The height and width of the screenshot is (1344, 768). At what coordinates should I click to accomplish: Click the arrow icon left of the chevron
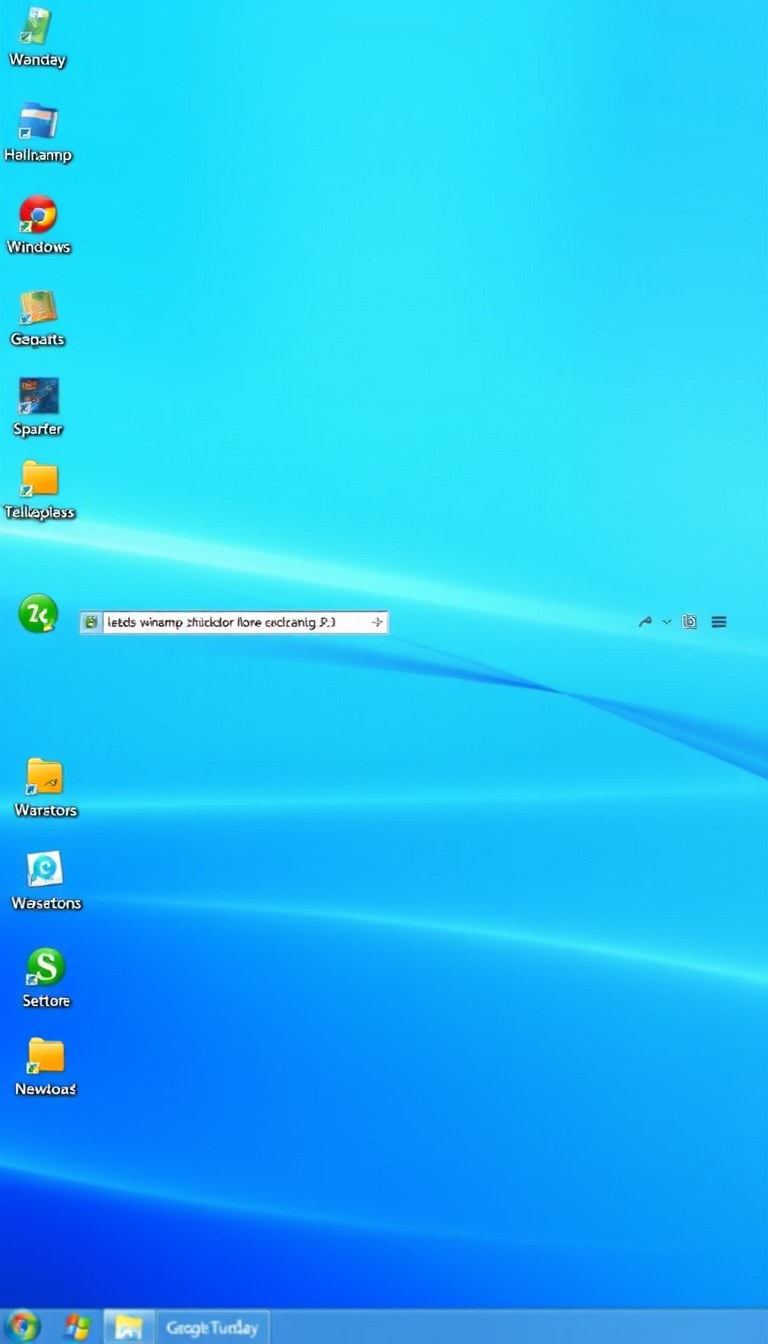(645, 622)
